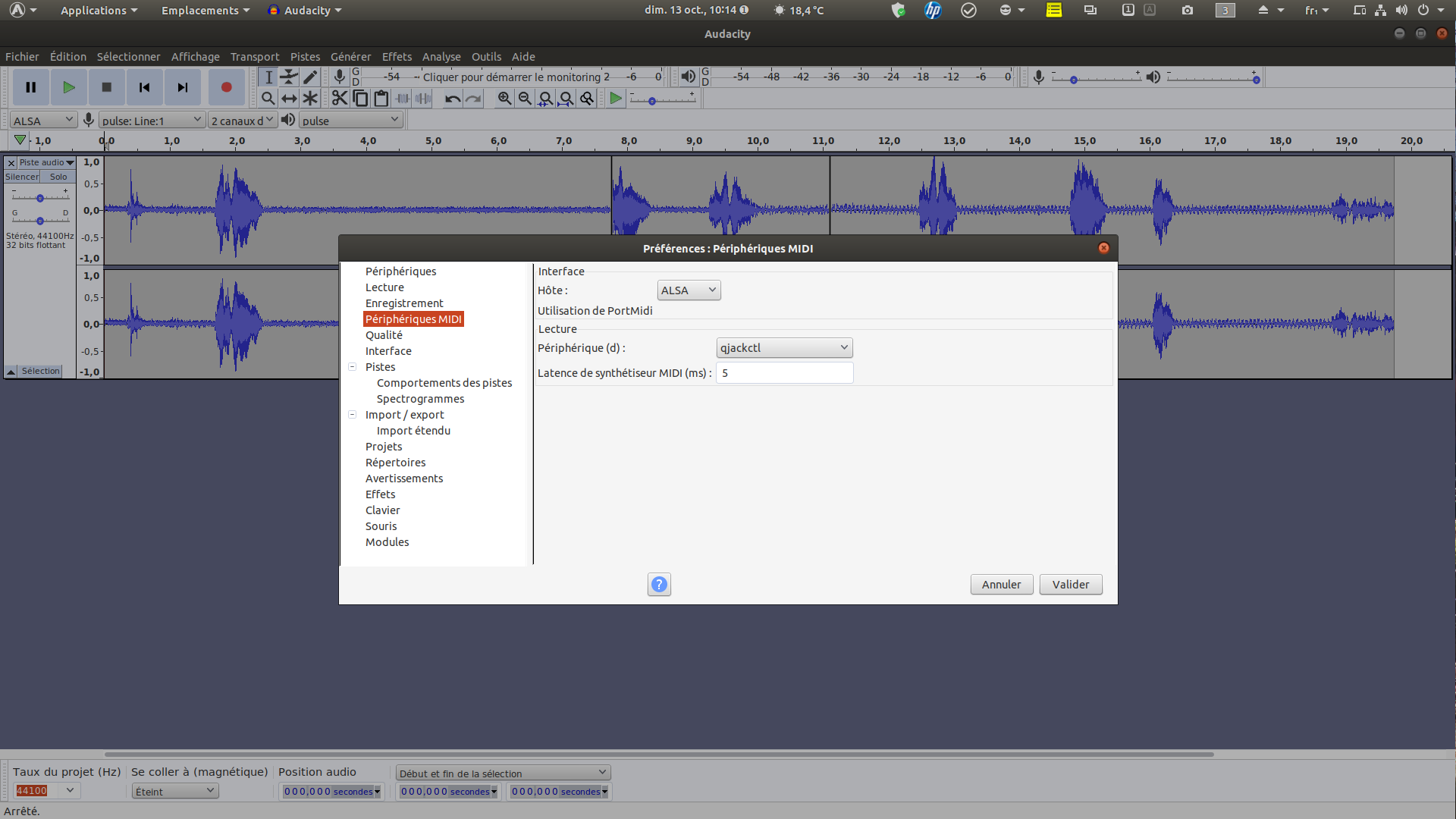Click the Cut scissors icon
The height and width of the screenshot is (819, 1456).
click(339, 99)
